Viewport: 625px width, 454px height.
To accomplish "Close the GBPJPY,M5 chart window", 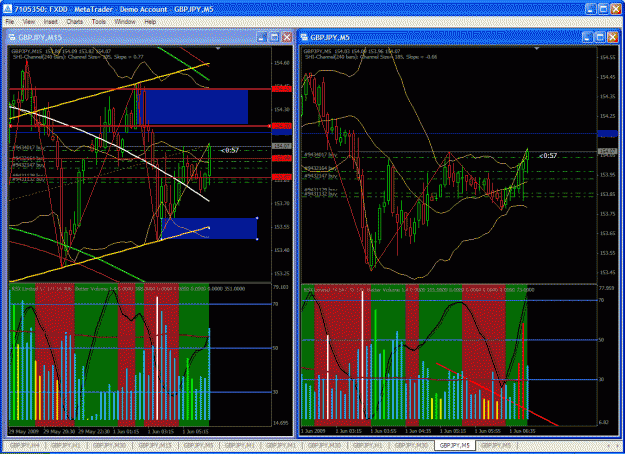I will (612, 37).
